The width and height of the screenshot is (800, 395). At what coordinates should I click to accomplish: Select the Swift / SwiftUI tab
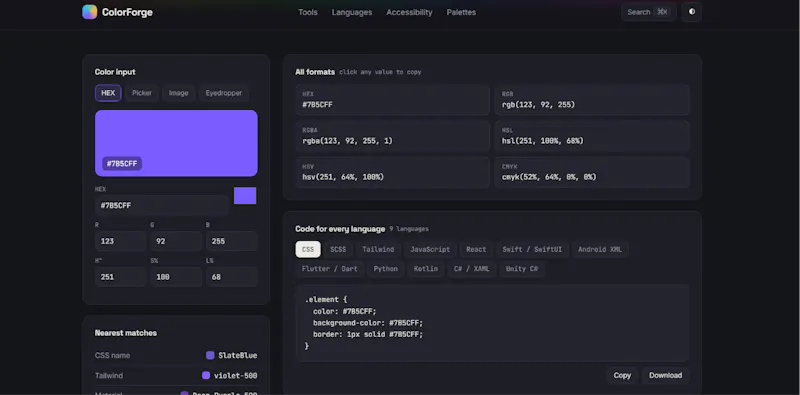click(x=532, y=249)
